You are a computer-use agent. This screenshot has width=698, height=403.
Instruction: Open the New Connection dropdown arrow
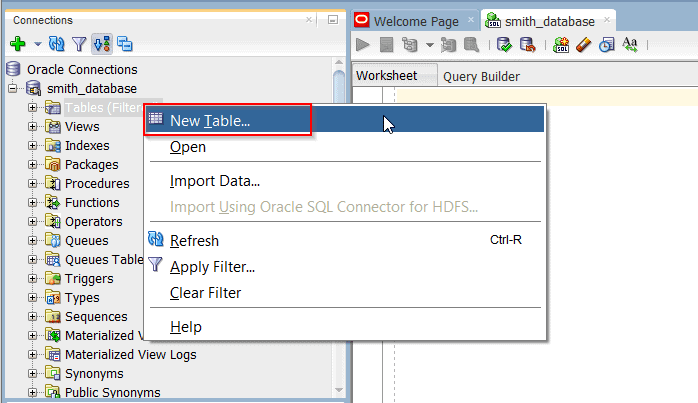(x=38, y=44)
